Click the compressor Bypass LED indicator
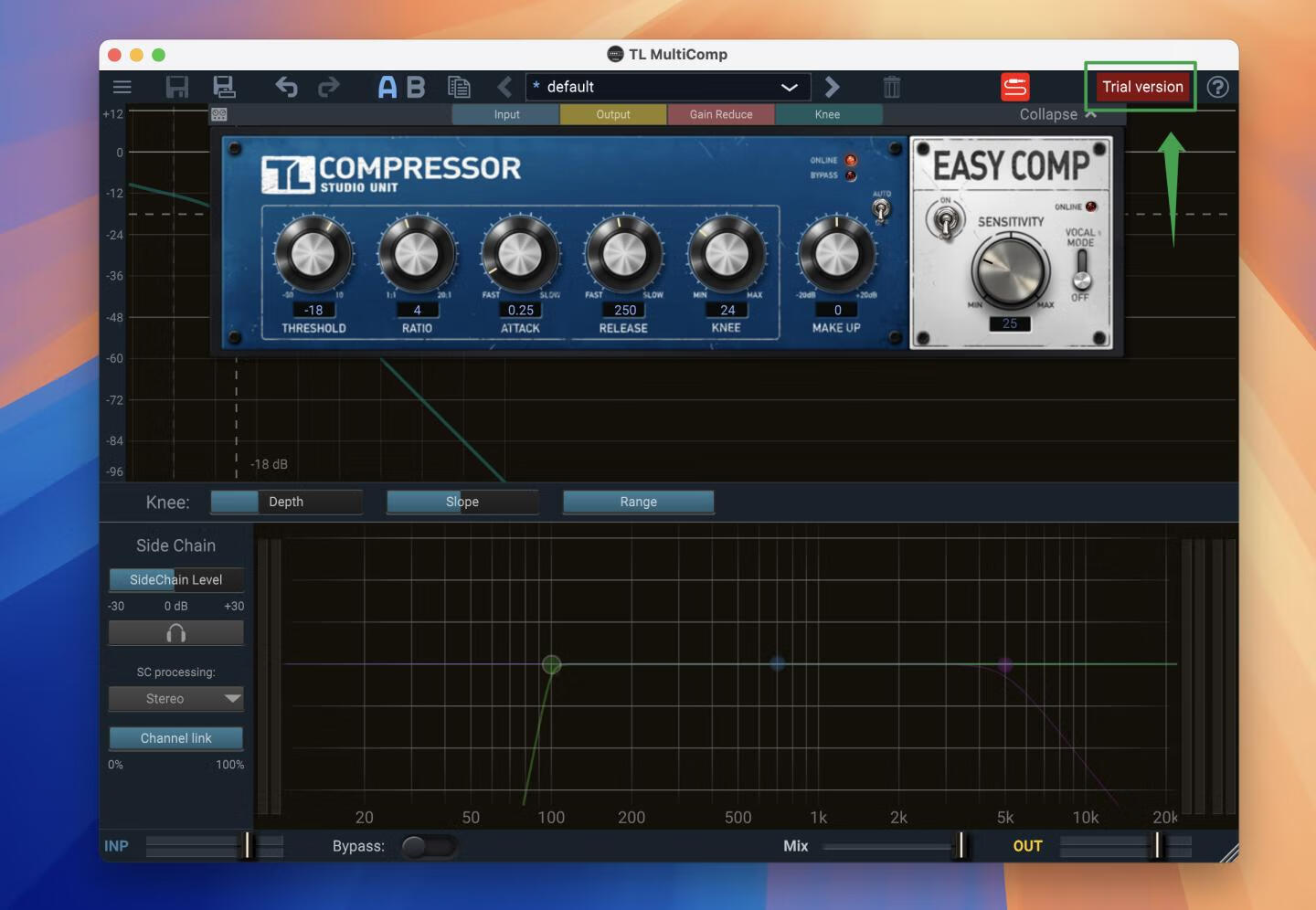Image resolution: width=1316 pixels, height=910 pixels. tap(851, 175)
